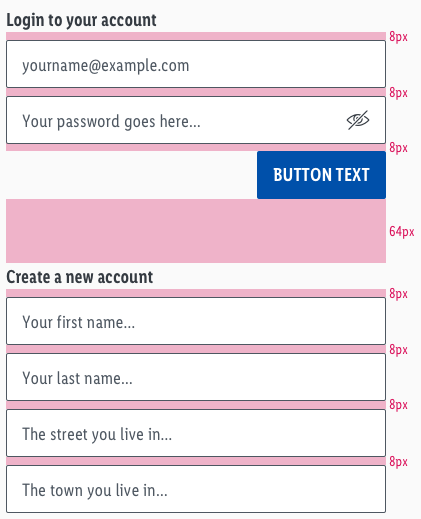Click the 'Login to your account' heading
The image size is (421, 519).
[81, 20]
